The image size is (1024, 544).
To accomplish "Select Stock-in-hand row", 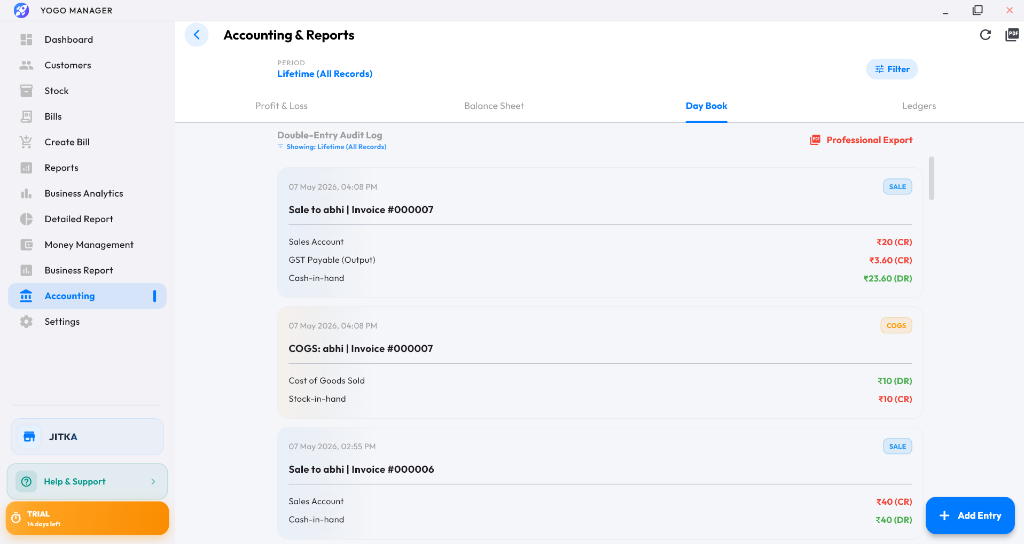I will point(600,399).
